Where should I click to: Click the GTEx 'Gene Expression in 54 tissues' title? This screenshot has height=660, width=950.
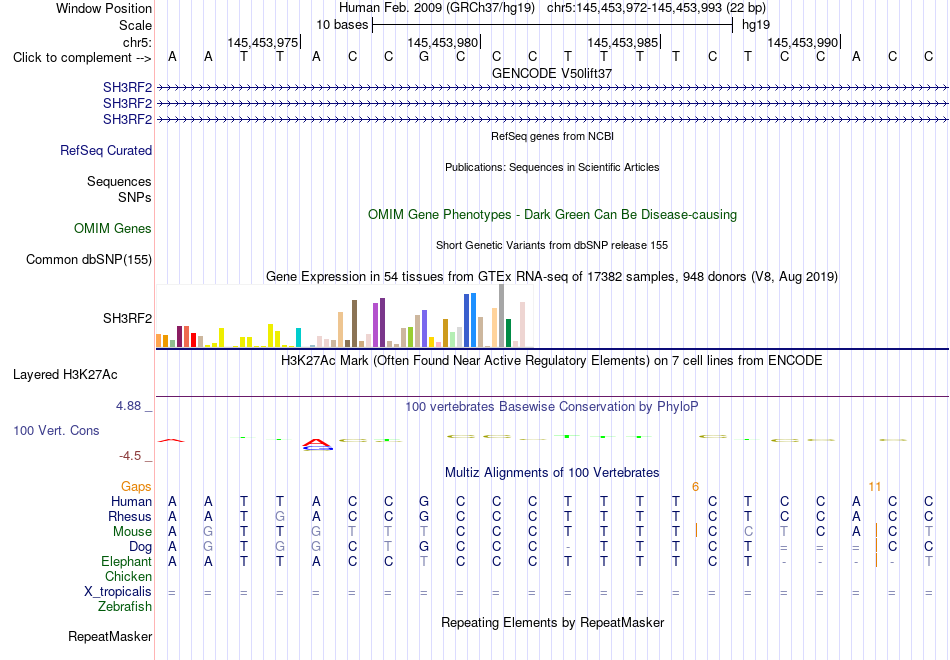pos(552,277)
